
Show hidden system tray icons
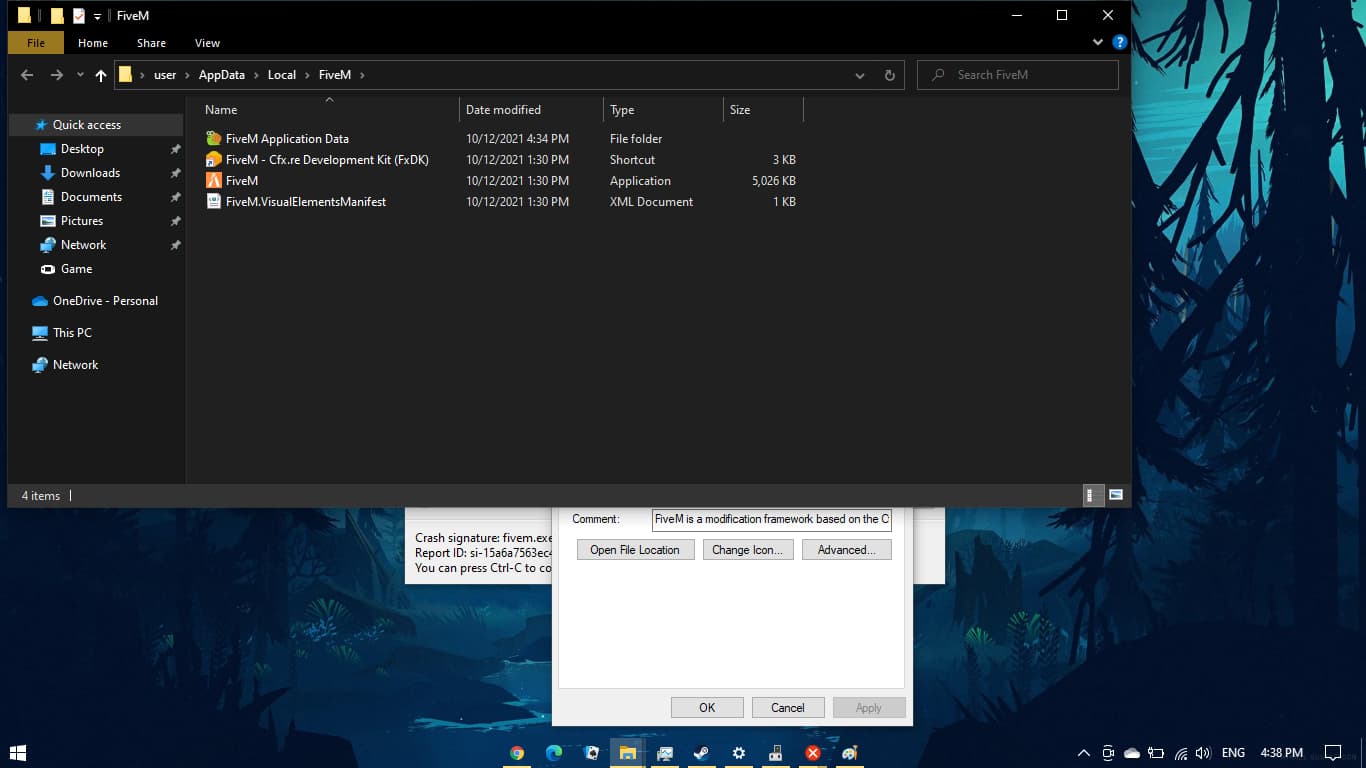pyautogui.click(x=1084, y=753)
